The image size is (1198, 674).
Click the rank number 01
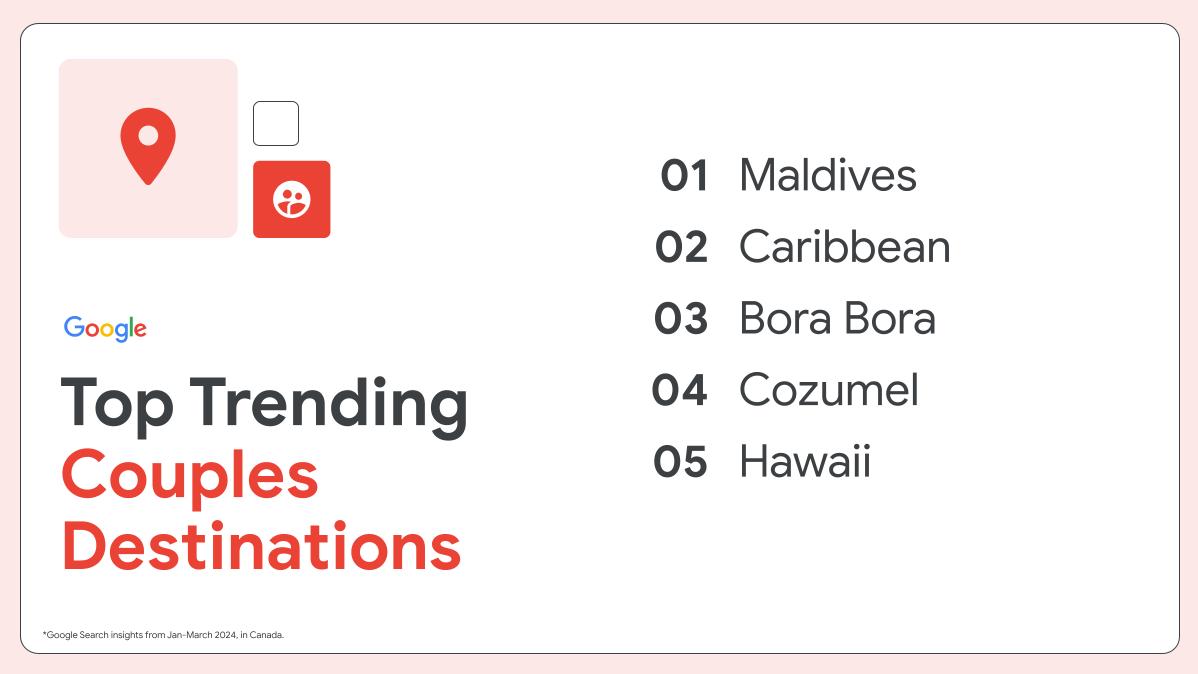point(684,176)
